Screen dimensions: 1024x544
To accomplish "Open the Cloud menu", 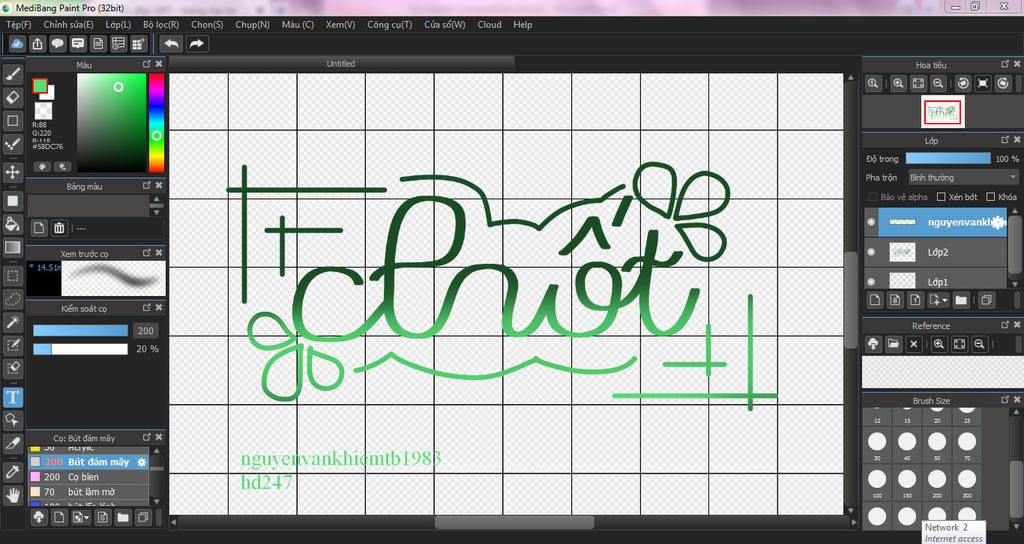I will pyautogui.click(x=489, y=25).
